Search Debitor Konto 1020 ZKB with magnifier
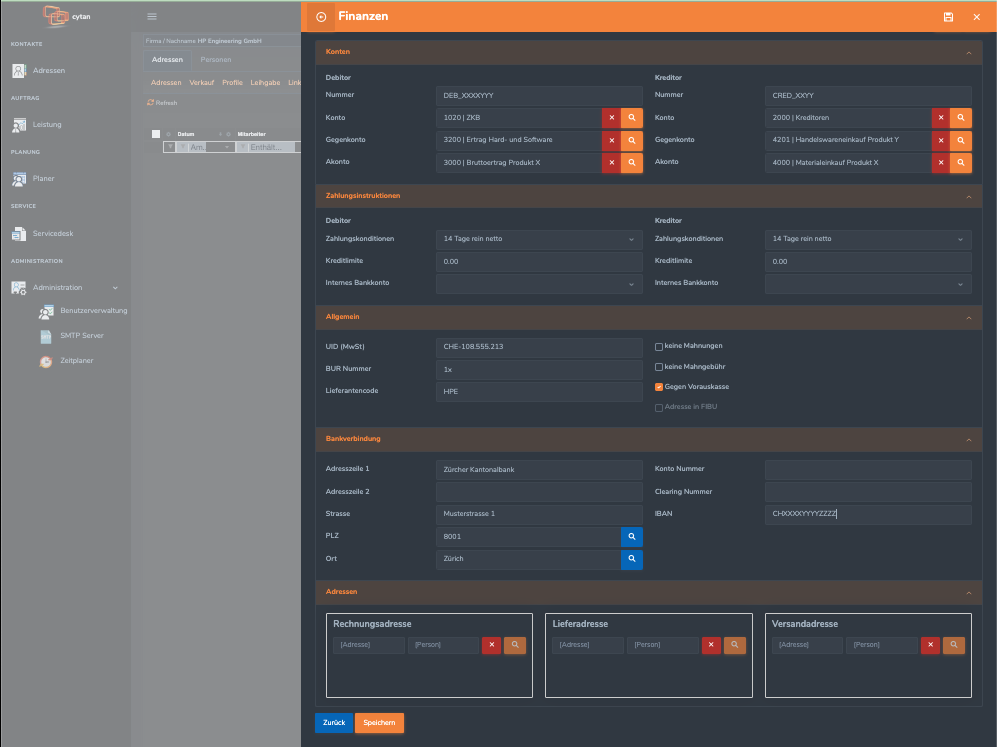The image size is (997, 747). (632, 117)
